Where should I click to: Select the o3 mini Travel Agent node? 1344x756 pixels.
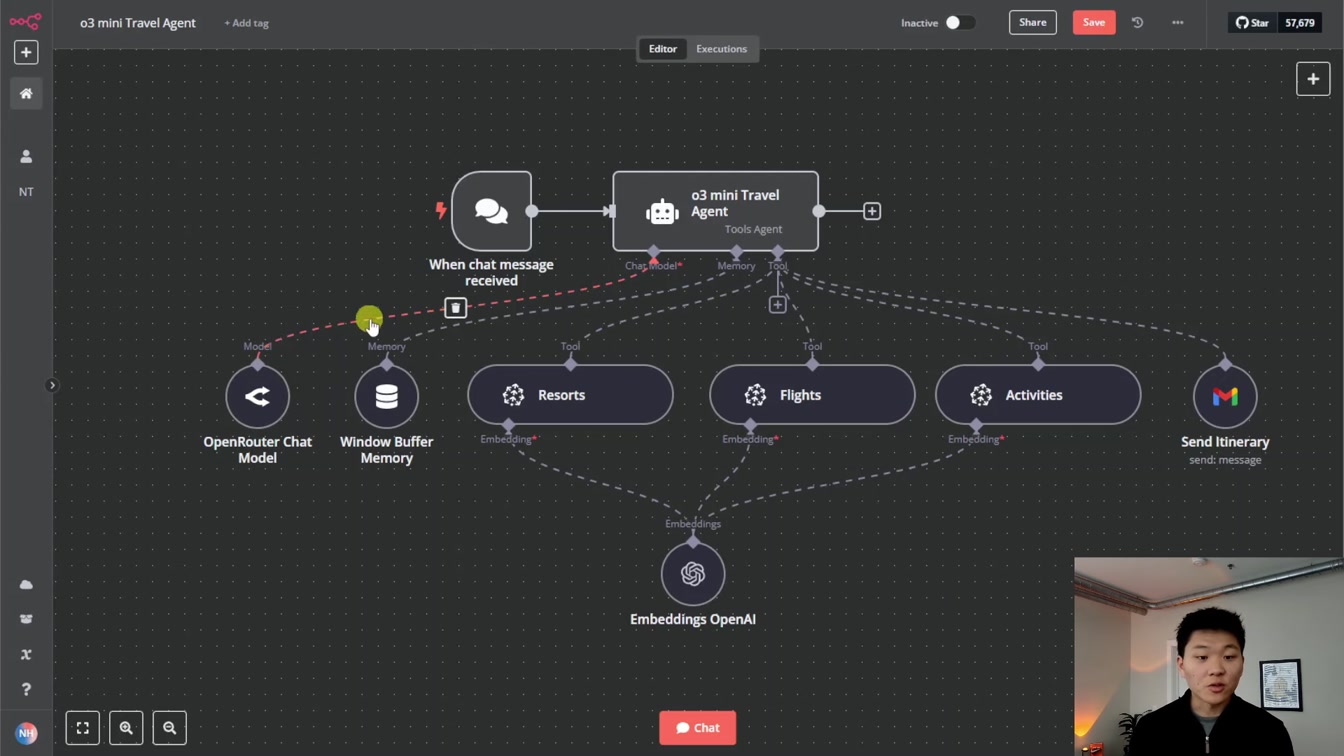click(x=715, y=211)
